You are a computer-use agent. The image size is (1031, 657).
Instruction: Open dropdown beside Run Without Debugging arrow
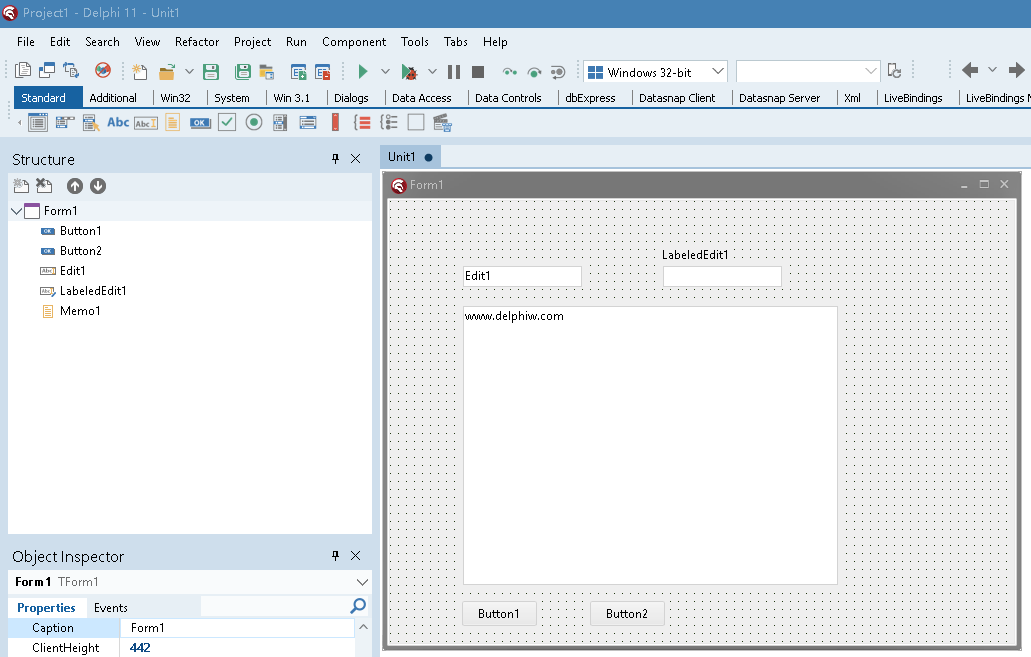tap(385, 71)
